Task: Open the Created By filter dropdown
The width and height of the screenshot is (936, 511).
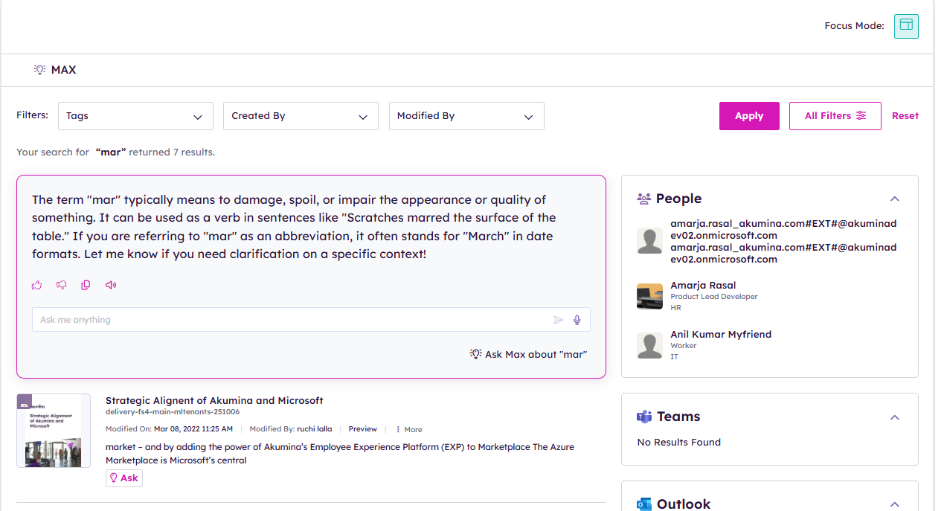Action: (300, 116)
